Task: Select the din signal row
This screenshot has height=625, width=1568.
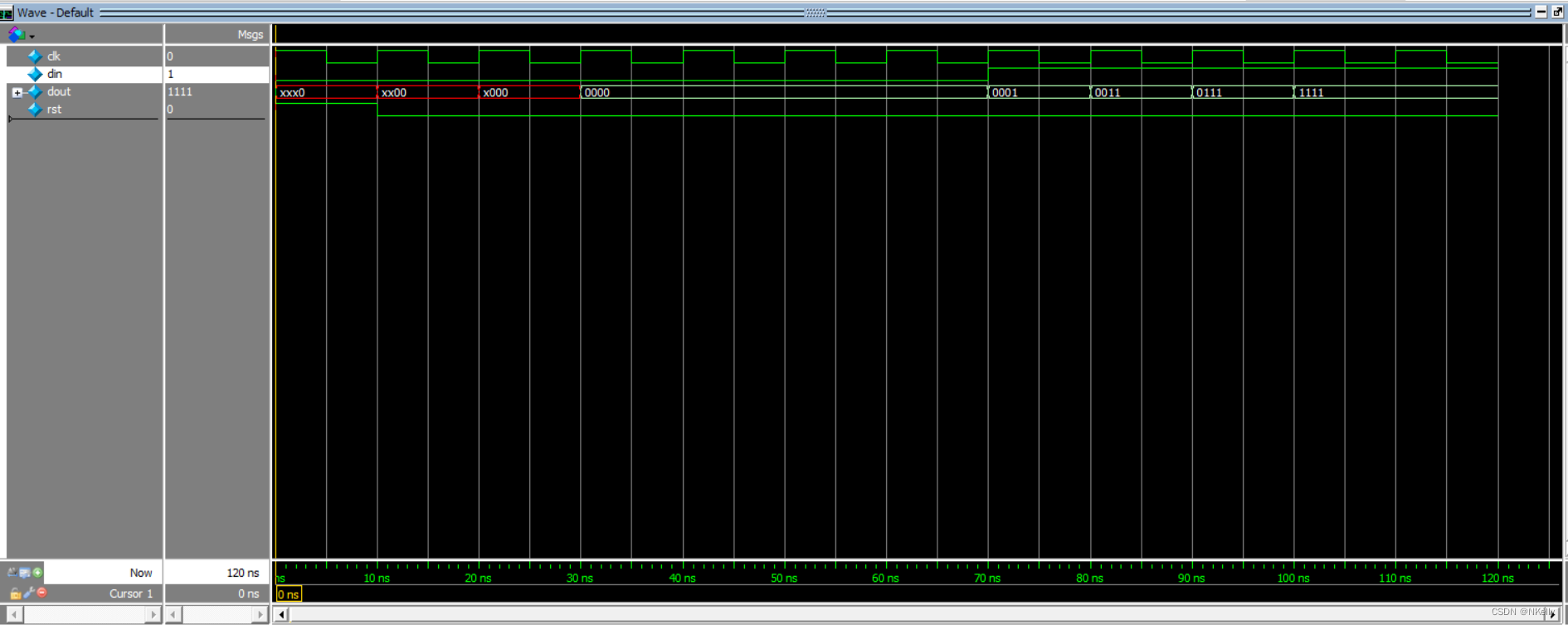Action: point(84,74)
